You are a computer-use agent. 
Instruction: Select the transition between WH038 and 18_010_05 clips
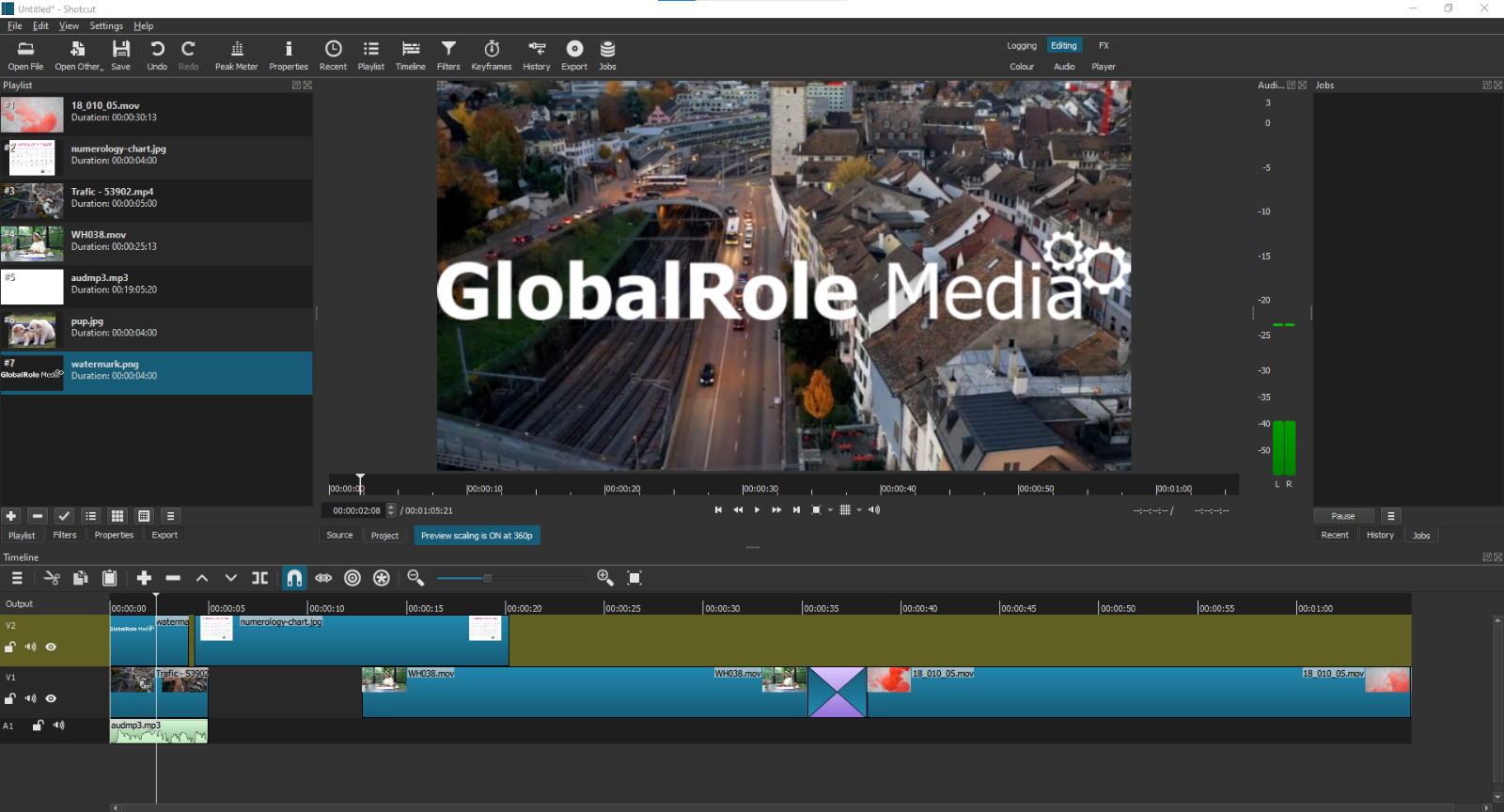coord(838,693)
